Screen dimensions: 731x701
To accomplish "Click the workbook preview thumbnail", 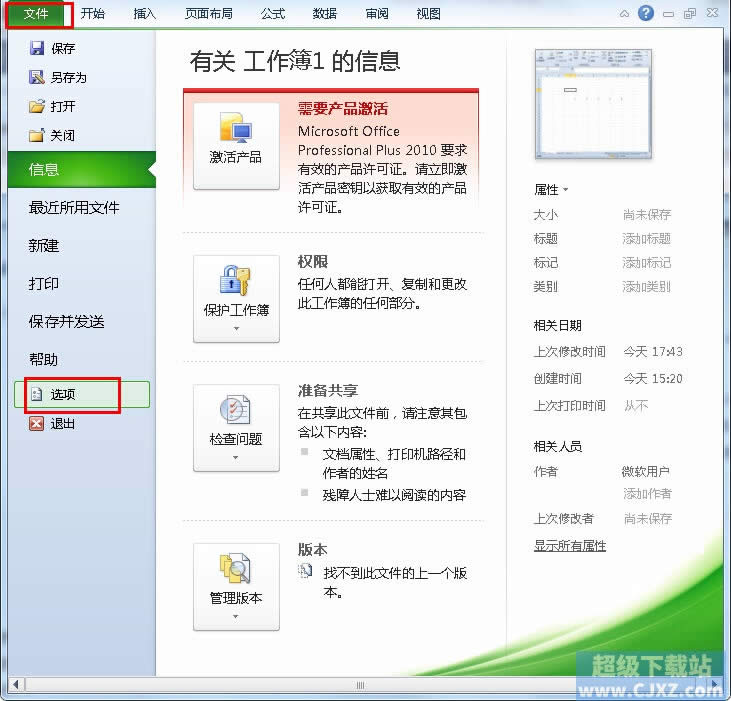I will coord(593,104).
